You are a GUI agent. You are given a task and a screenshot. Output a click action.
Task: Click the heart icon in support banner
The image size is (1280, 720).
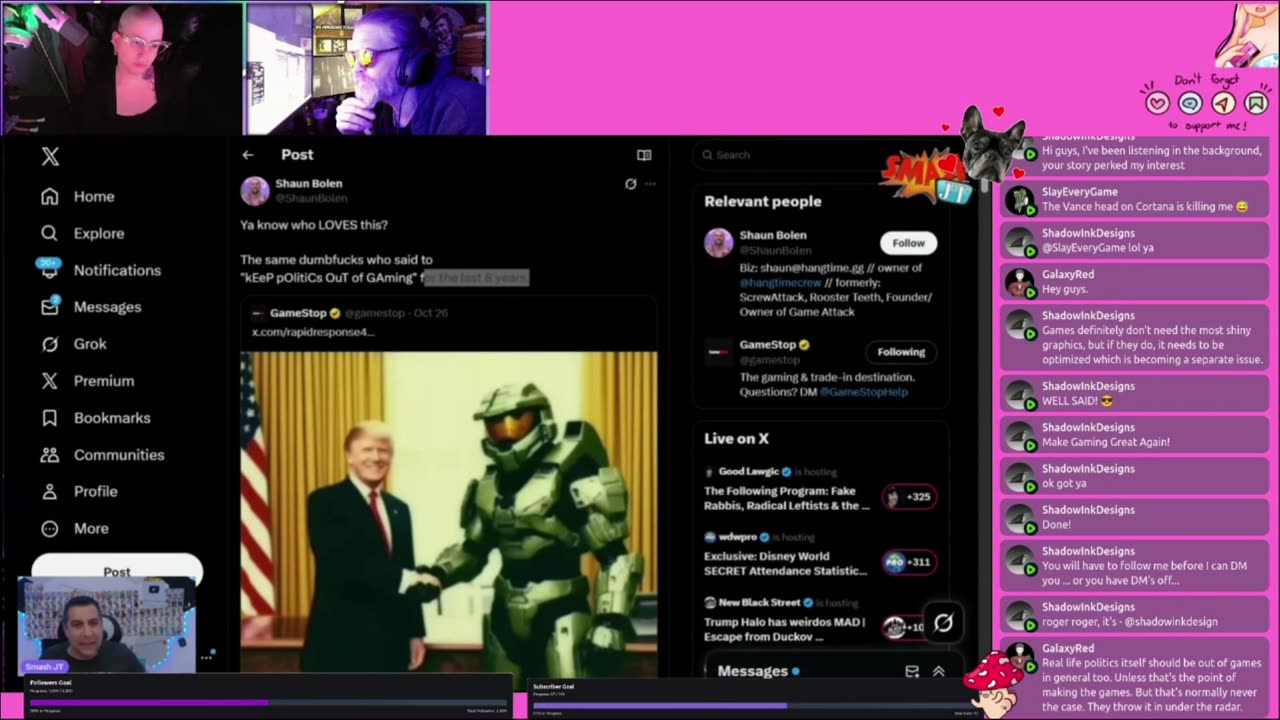[x=1157, y=103]
